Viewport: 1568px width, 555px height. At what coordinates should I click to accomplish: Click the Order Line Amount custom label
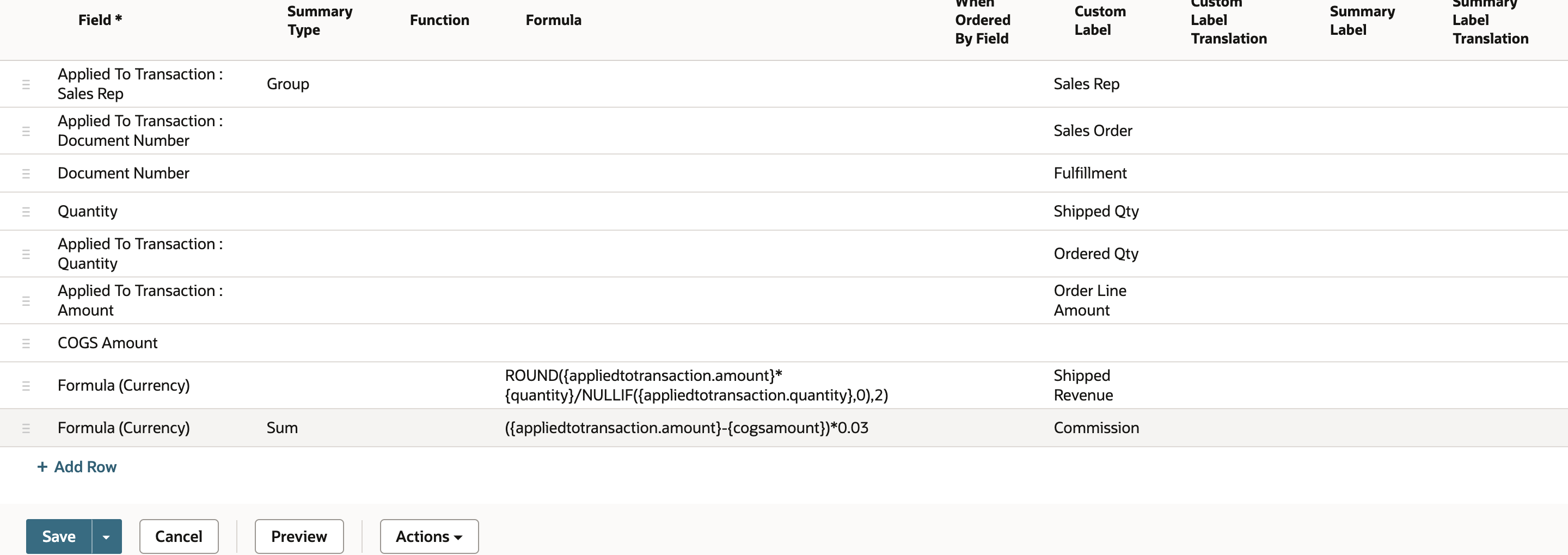[1090, 300]
